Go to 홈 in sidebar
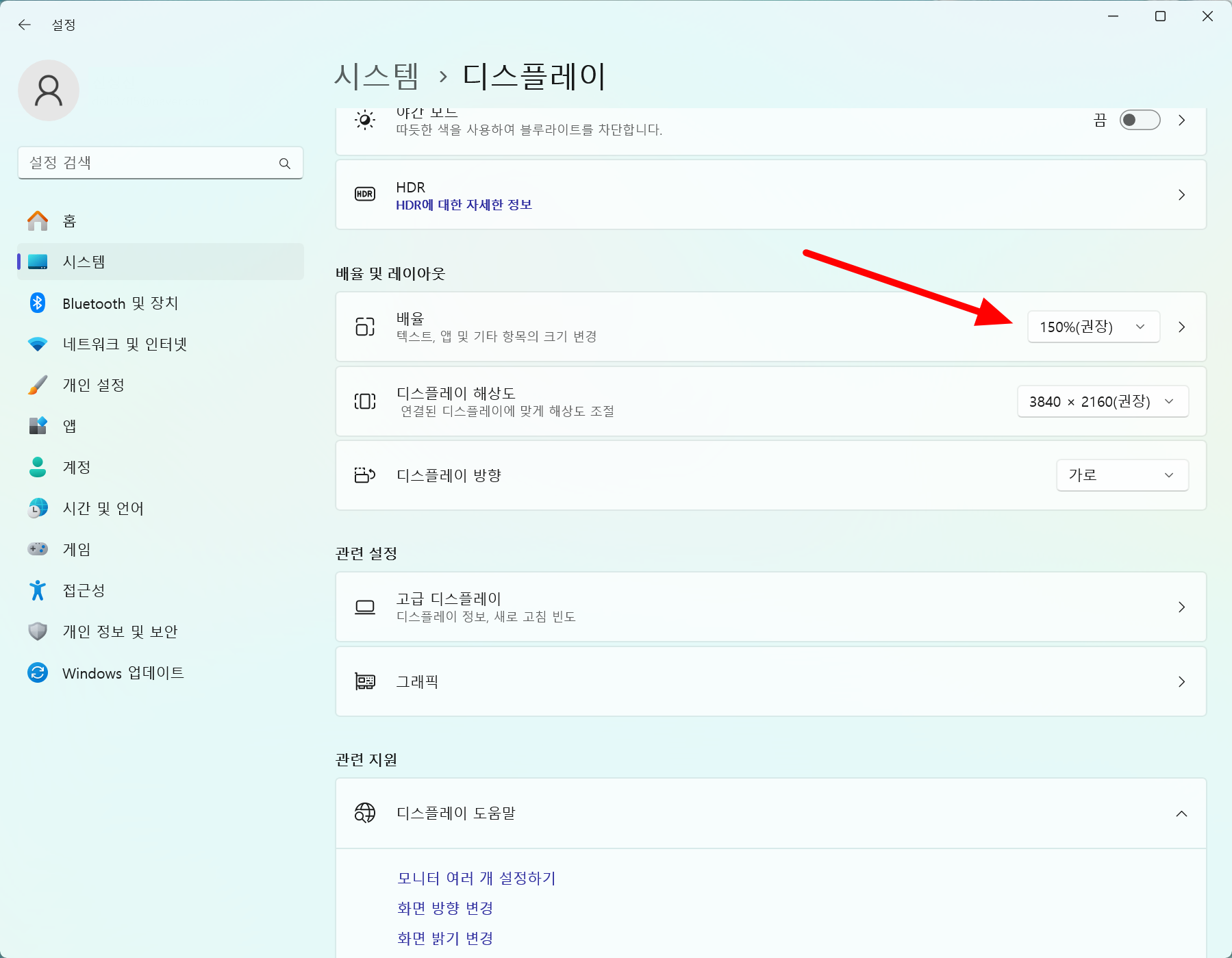Screen dimensions: 1232x958 (160, 220)
